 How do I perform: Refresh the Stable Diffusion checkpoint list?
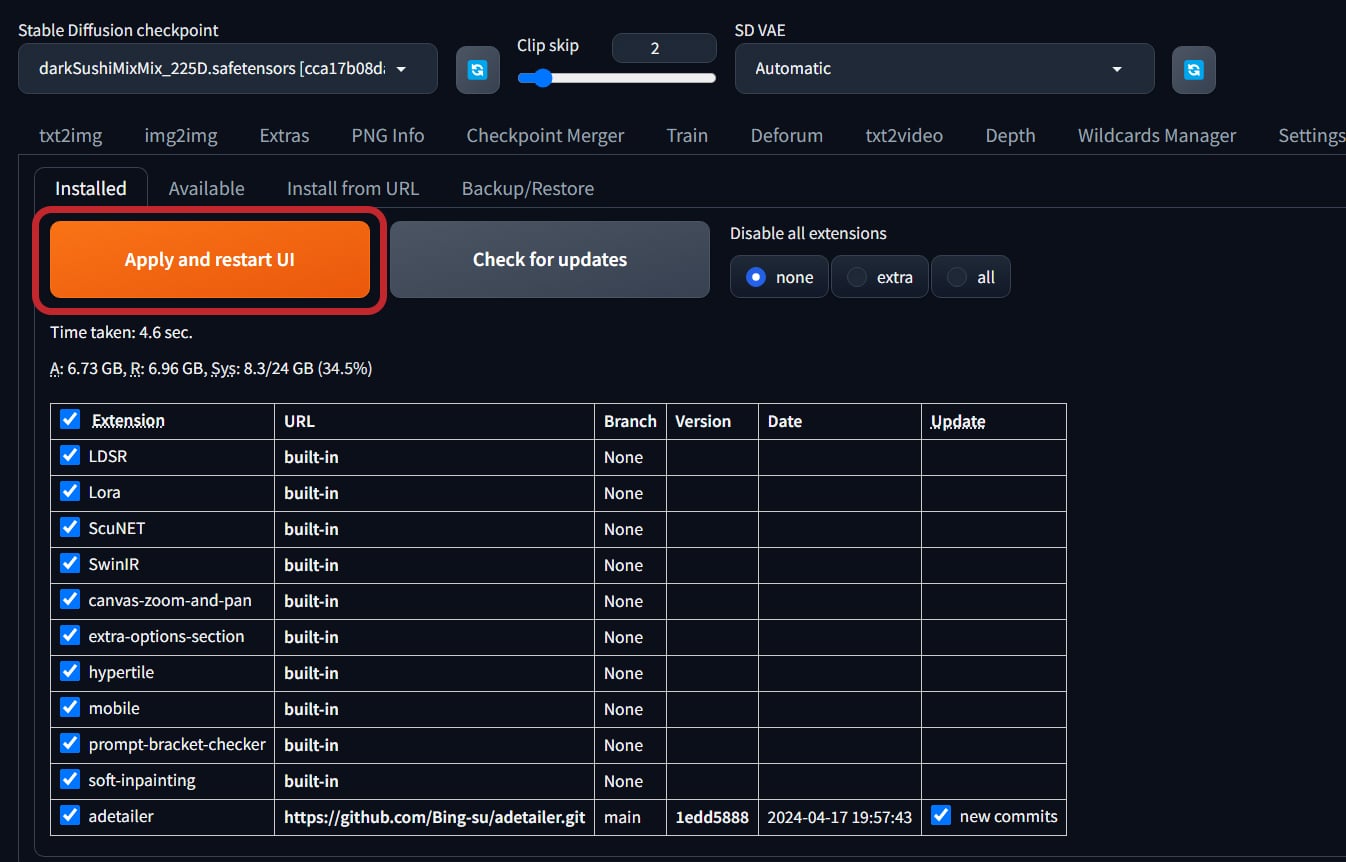(x=478, y=70)
